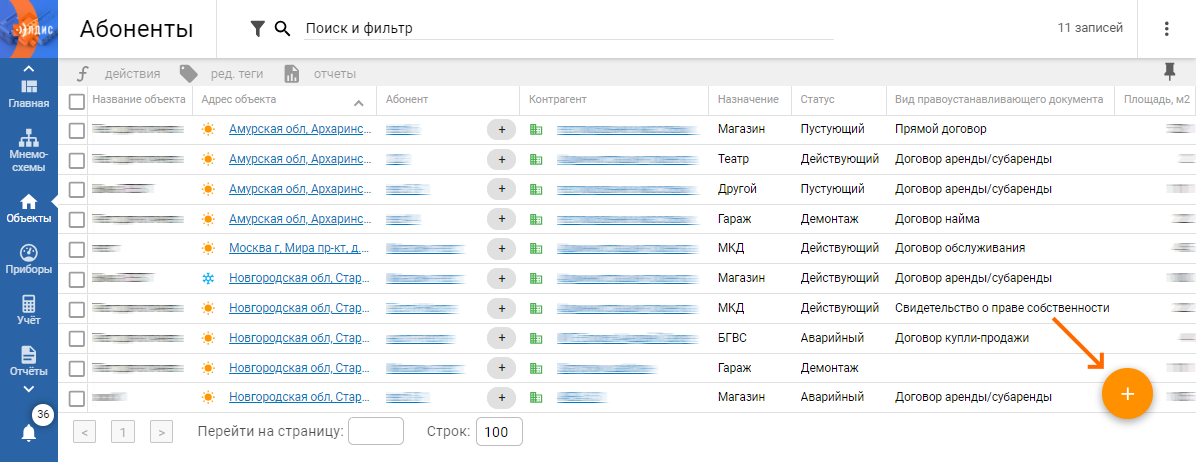Sort by Название объекта column header
Screen dimensions: 1196x462
pyautogui.click(x=139, y=99)
